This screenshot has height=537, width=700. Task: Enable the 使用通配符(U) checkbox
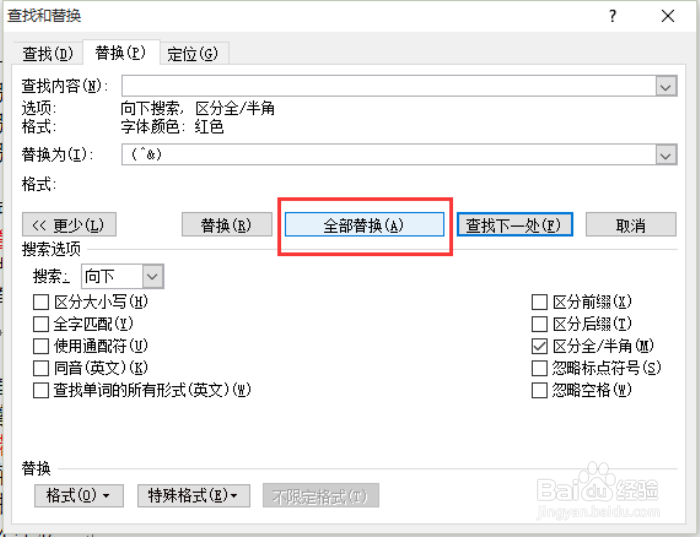pos(41,346)
